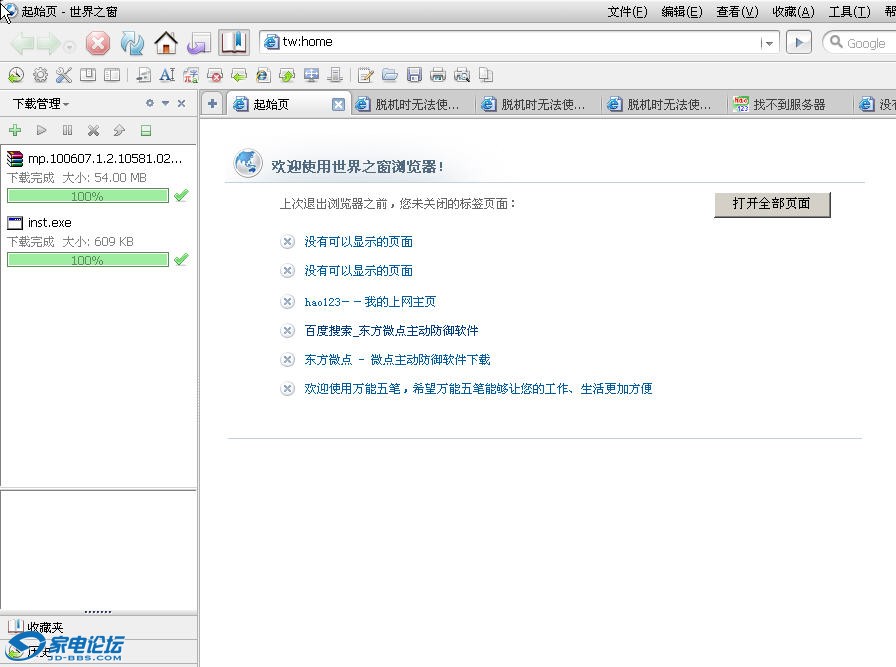Remove first 没有可以显示的页面 entry
This screenshot has height=667, width=896.
pos(288,242)
